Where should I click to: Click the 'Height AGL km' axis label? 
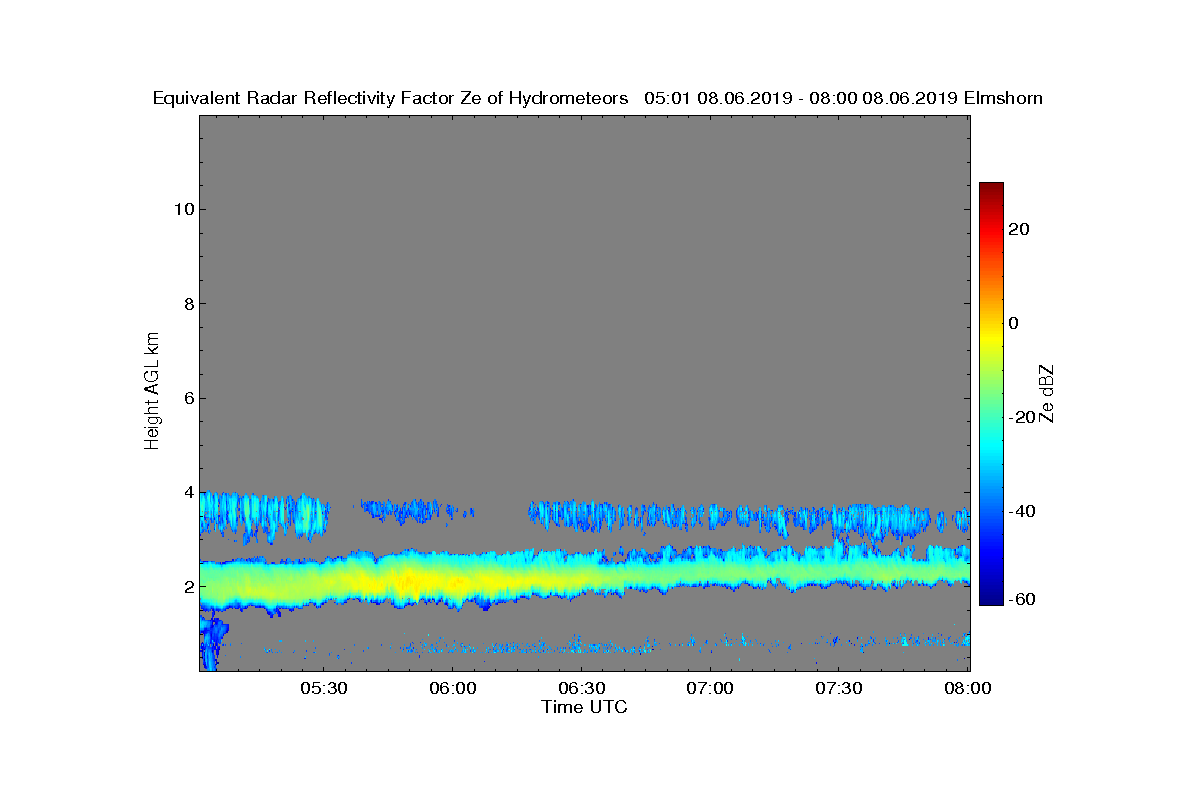(x=152, y=392)
